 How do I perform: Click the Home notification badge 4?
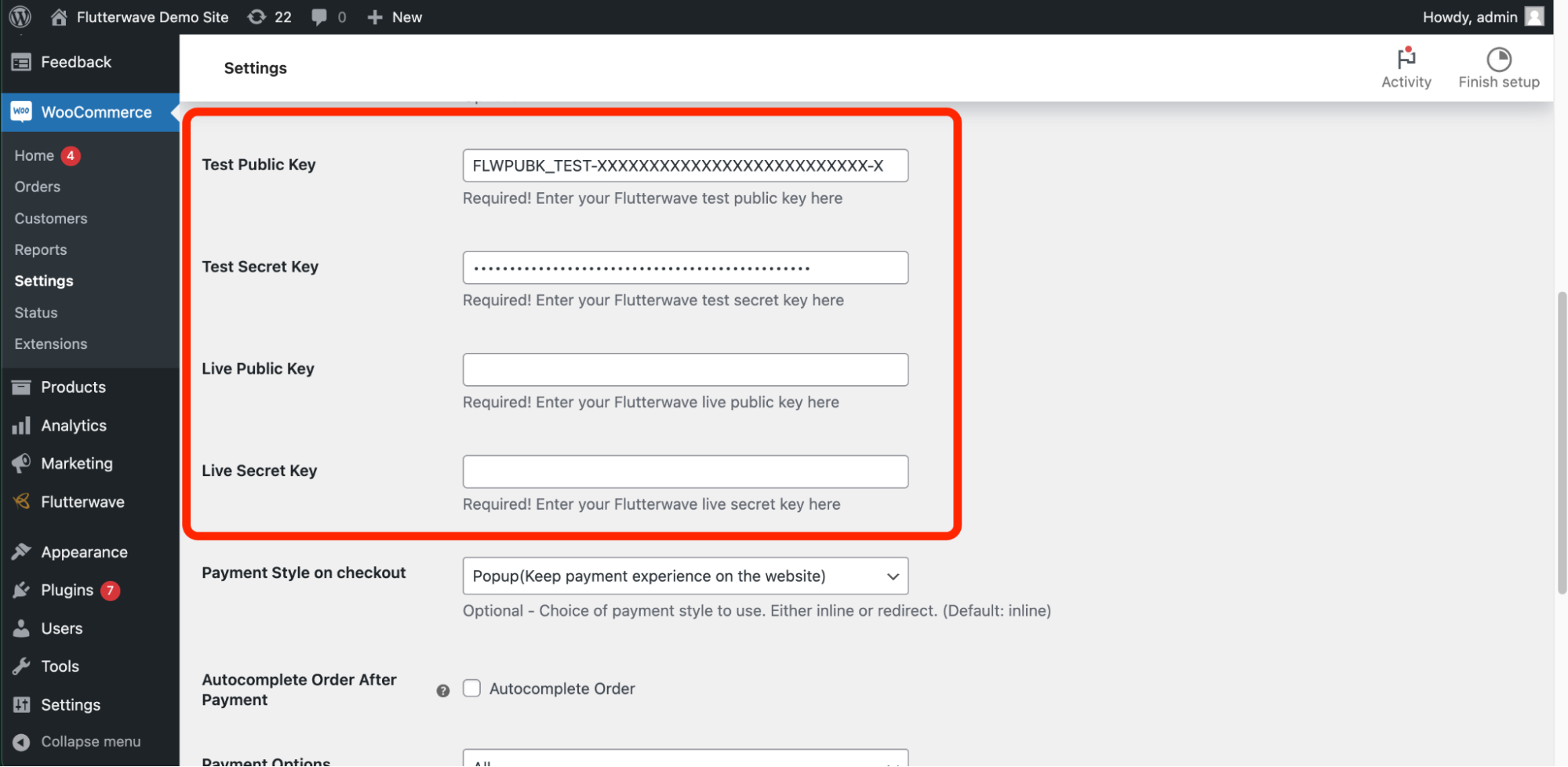[x=71, y=155]
